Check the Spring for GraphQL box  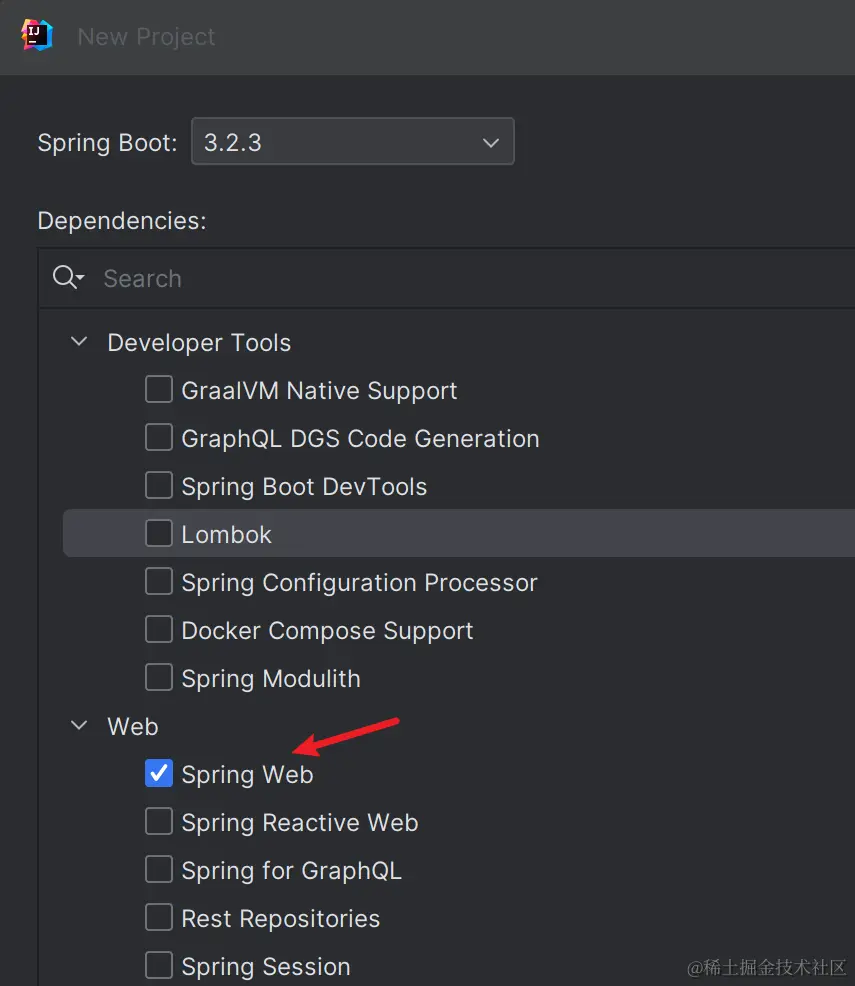[x=158, y=870]
